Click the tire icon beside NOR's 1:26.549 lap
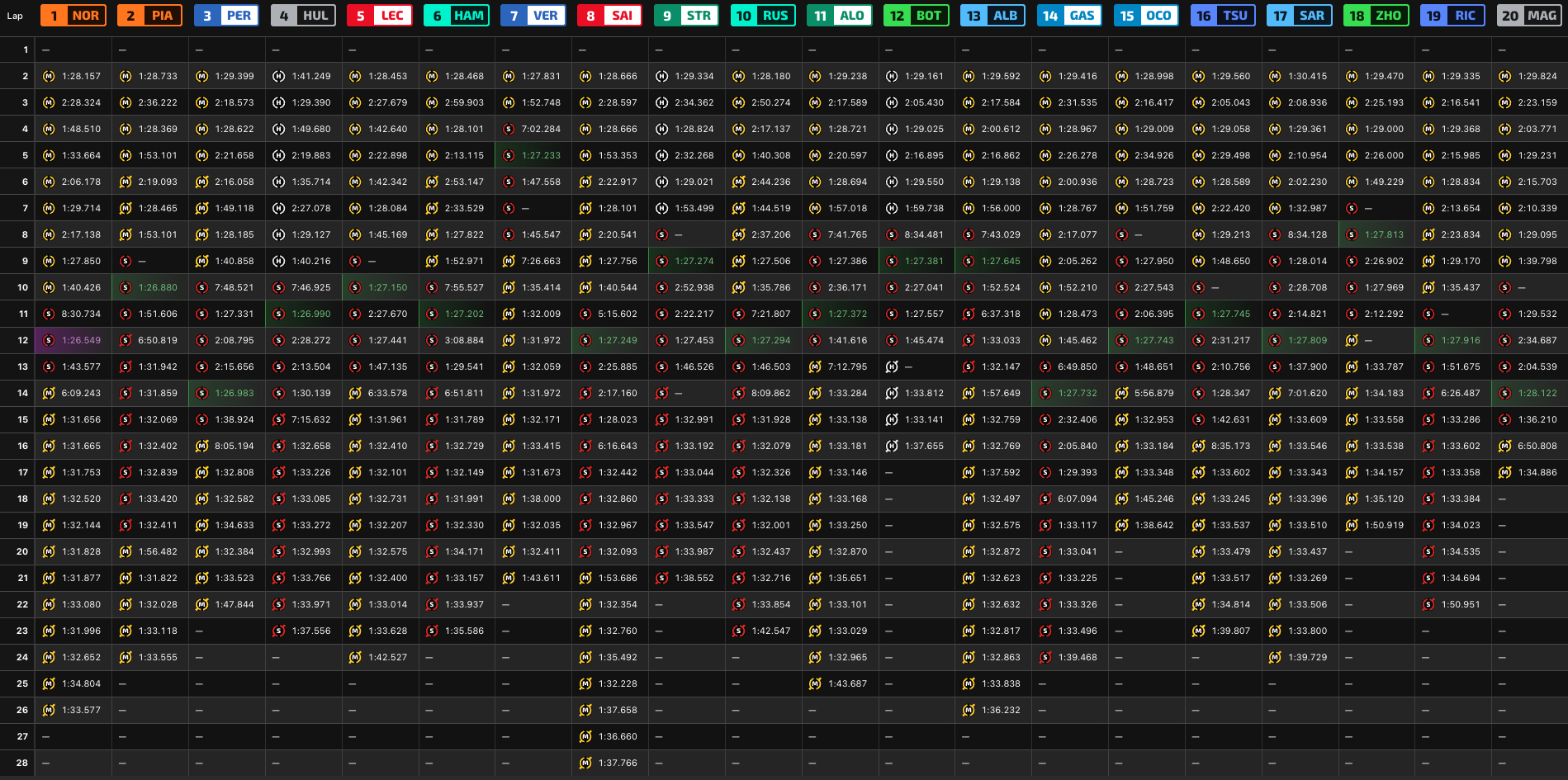 [49, 340]
